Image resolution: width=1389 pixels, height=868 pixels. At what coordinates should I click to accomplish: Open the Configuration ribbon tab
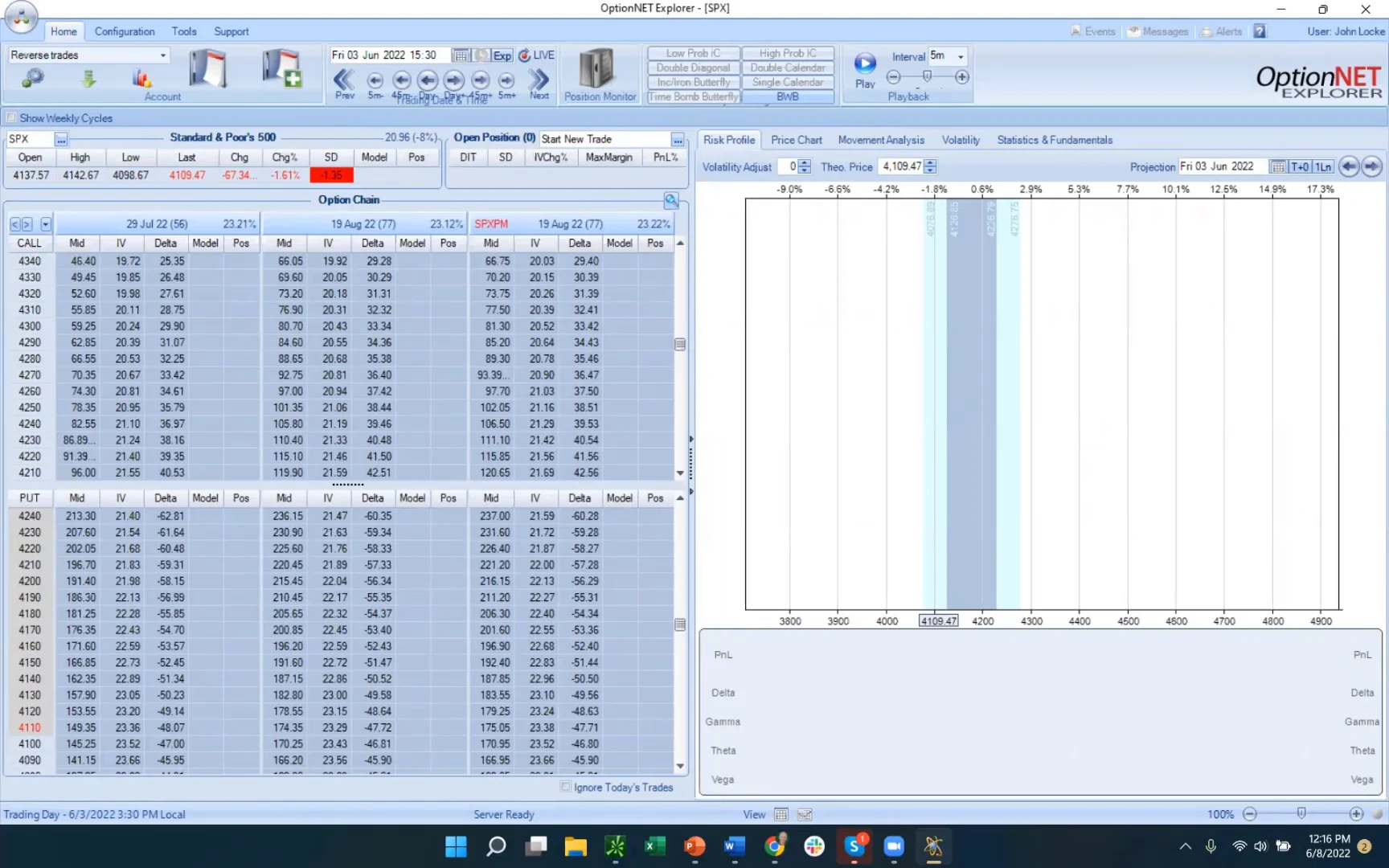125,31
